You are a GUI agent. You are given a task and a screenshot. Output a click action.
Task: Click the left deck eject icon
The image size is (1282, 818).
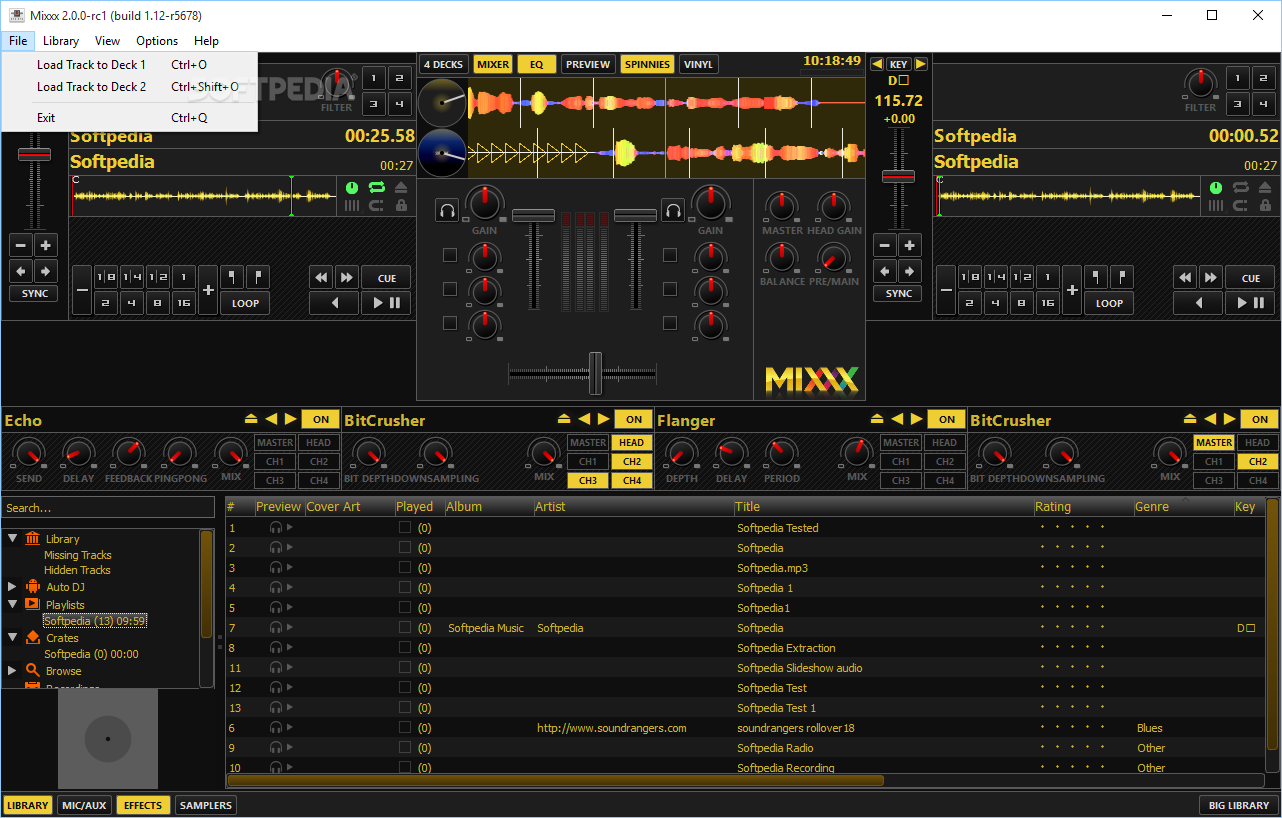tap(401, 187)
